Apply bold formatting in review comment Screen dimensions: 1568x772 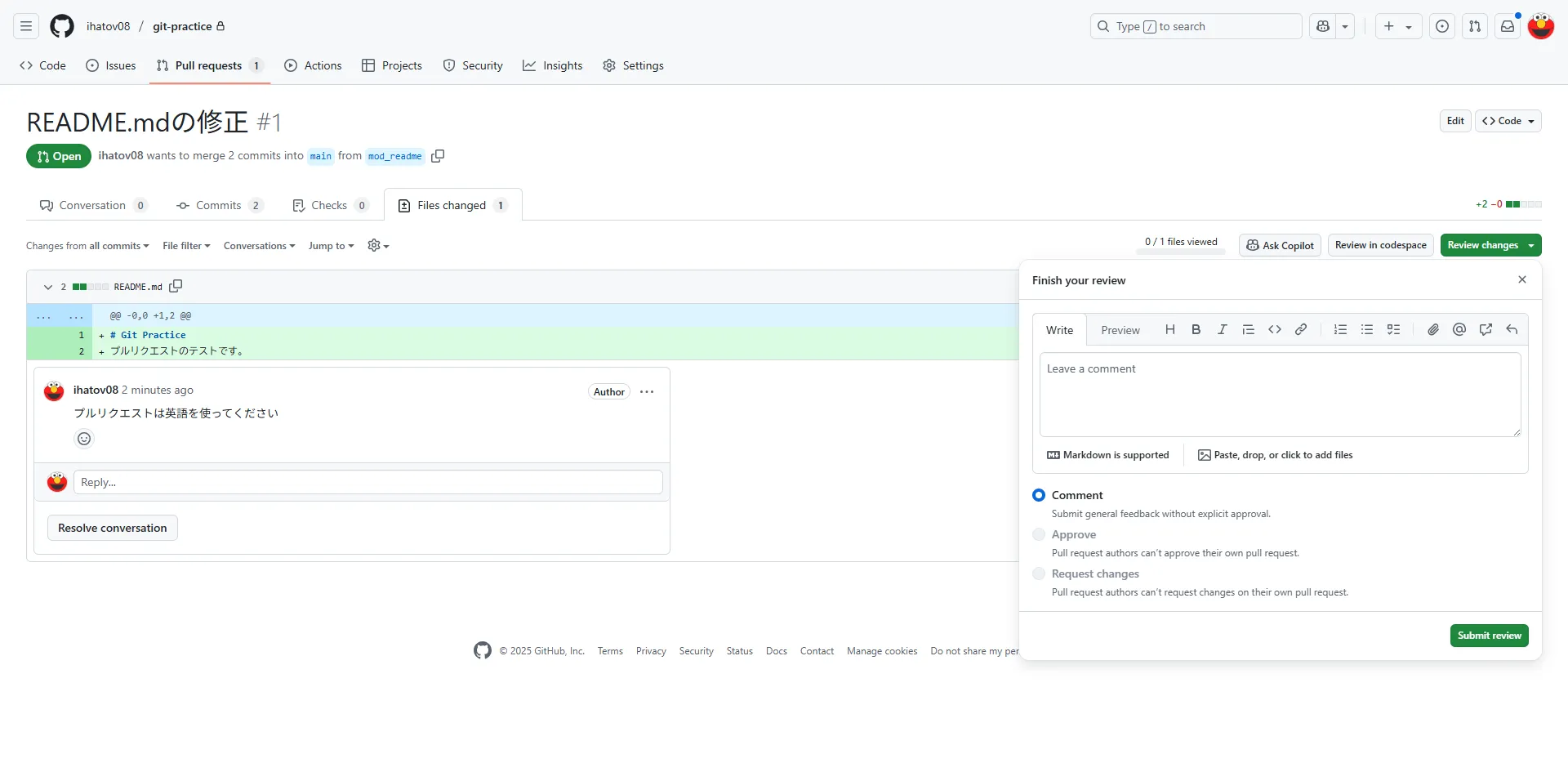(1196, 329)
